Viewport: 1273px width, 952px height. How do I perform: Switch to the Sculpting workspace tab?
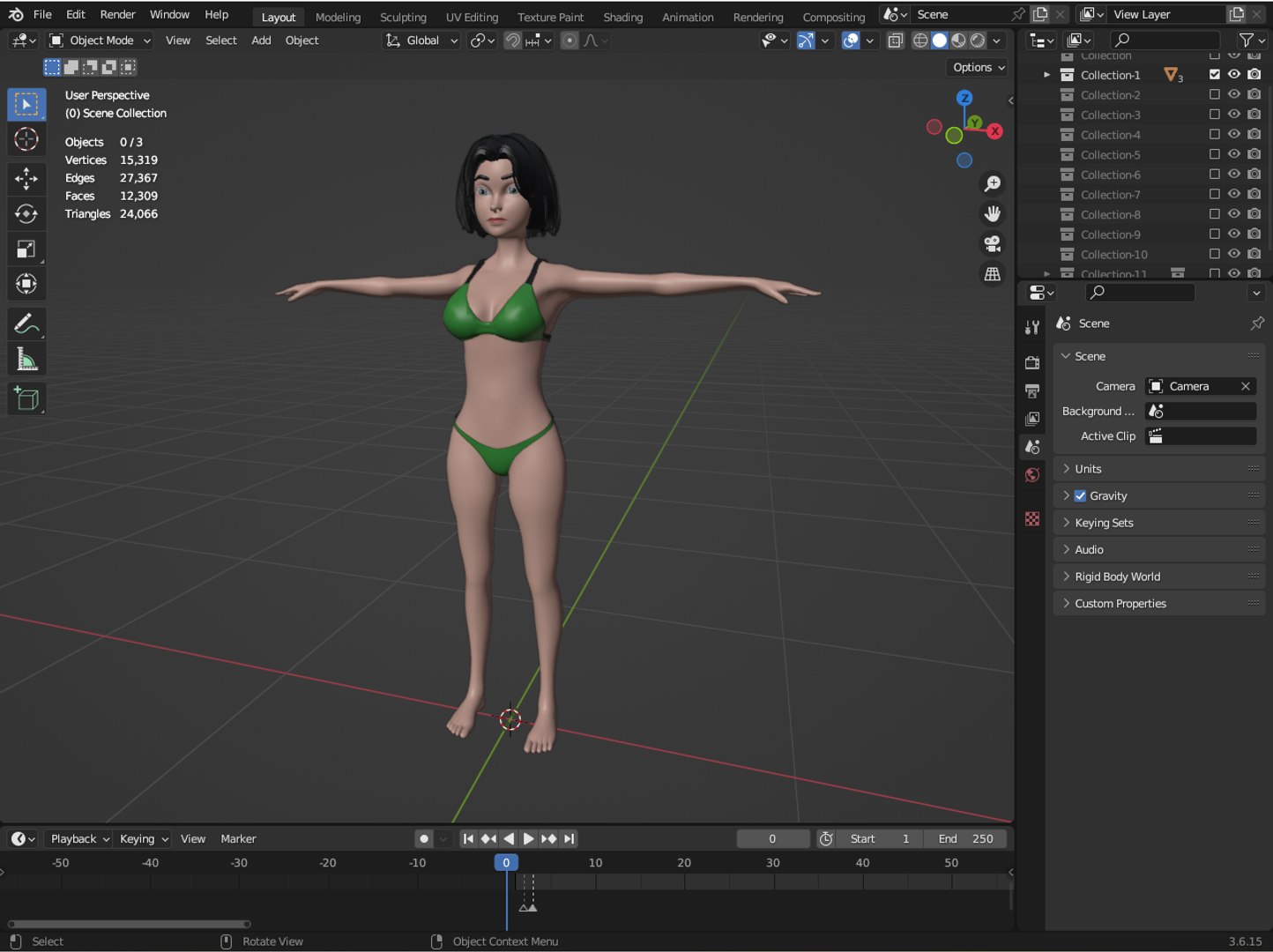tap(403, 17)
